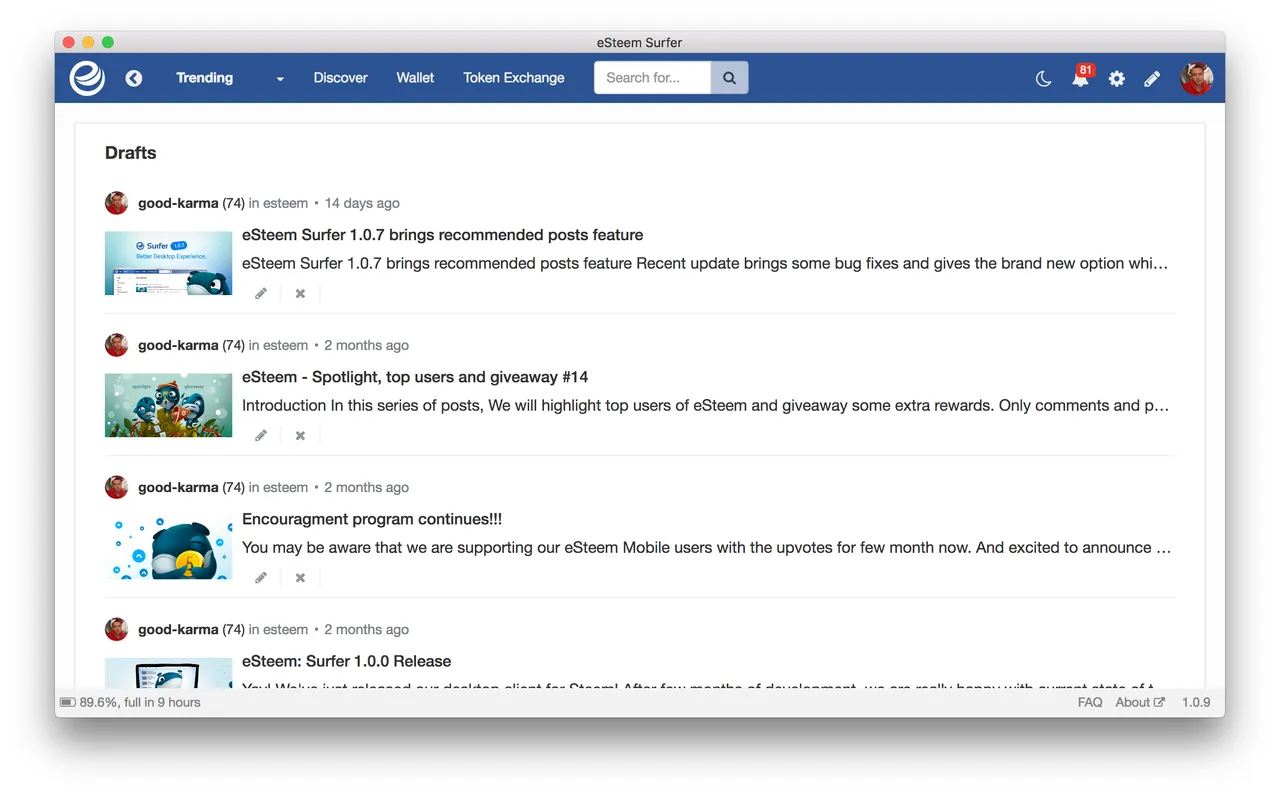Click author avatar on the Spotlight draft

point(116,345)
